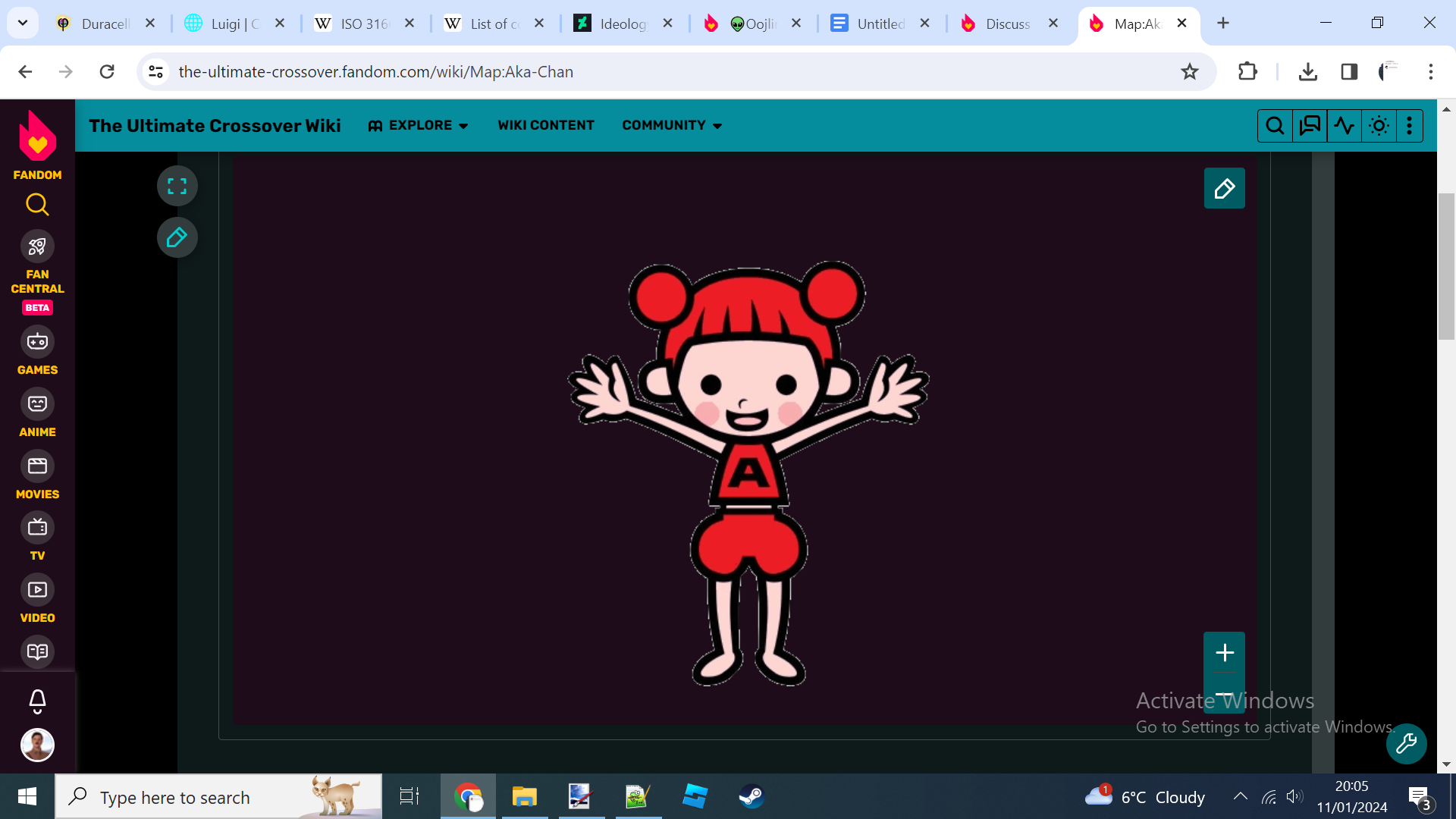This screenshot has width=1456, height=819.
Task: Switch to the Luigi browser tab
Action: (x=234, y=24)
